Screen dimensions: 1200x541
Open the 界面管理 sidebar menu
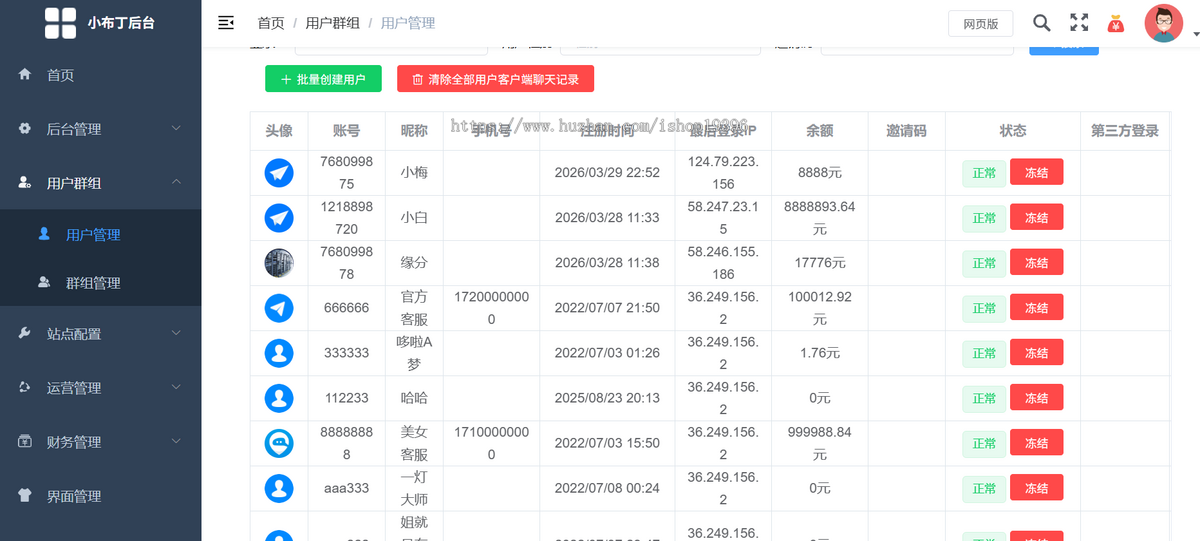(x=100, y=496)
